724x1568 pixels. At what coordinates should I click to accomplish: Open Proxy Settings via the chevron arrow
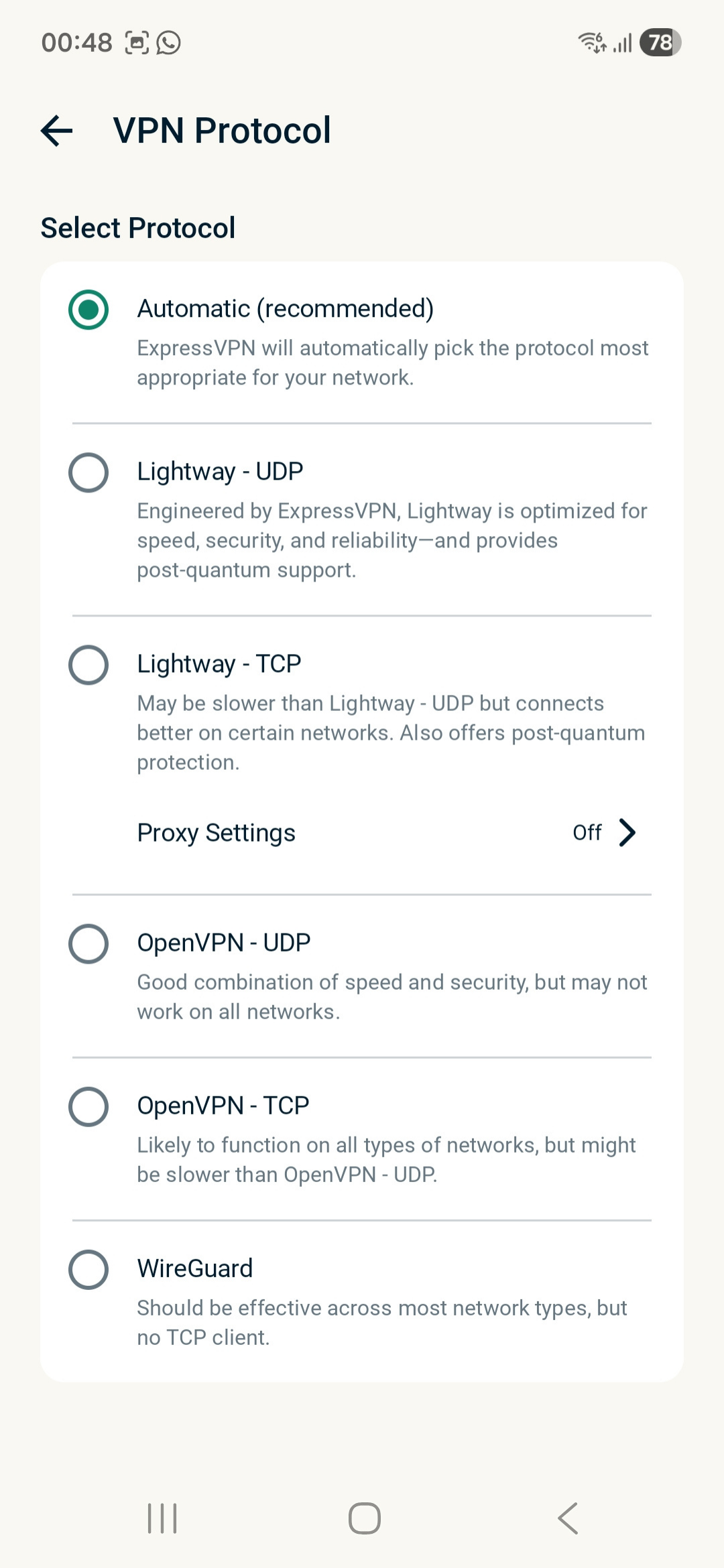(627, 832)
